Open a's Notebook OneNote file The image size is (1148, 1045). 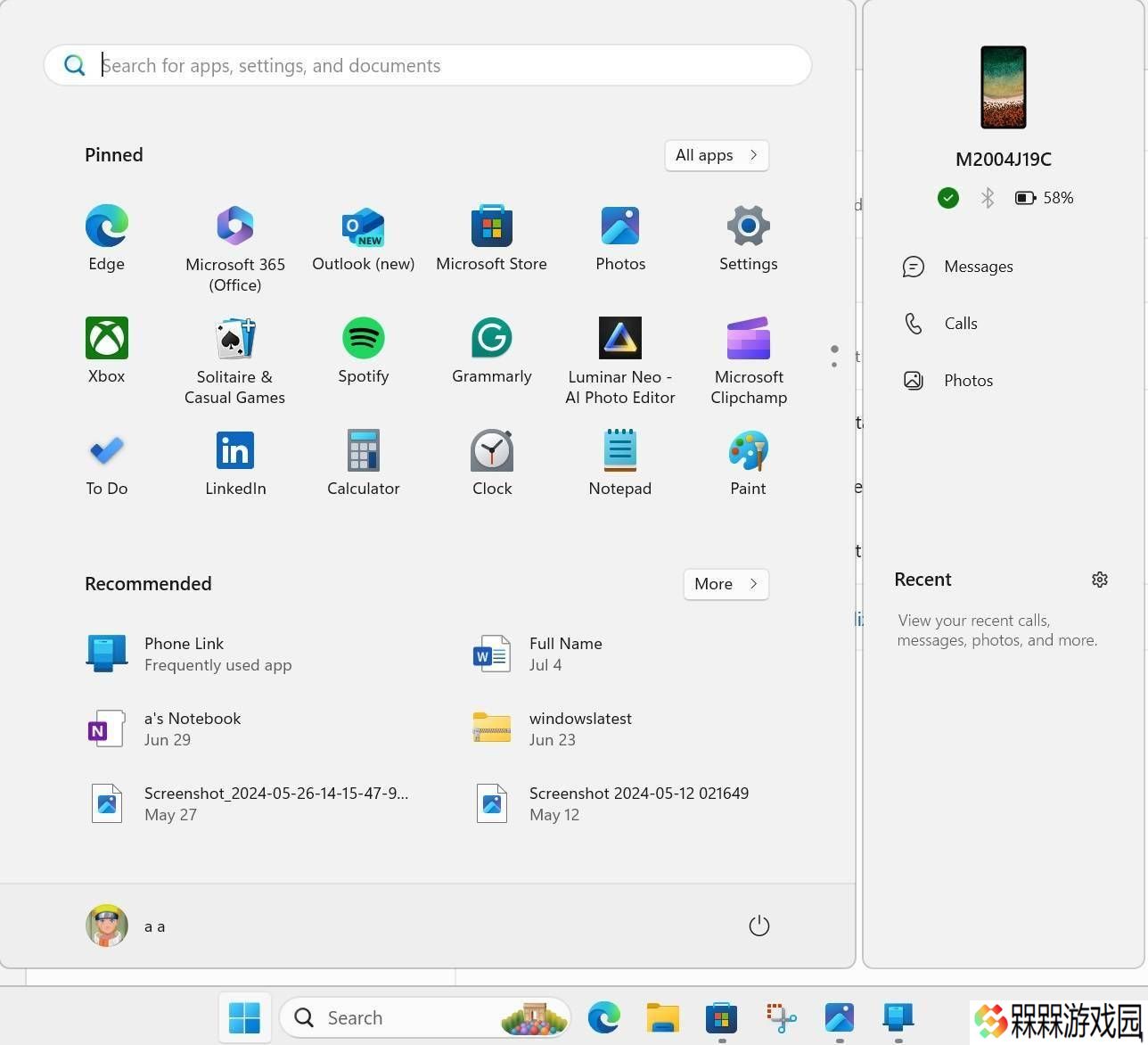164,729
